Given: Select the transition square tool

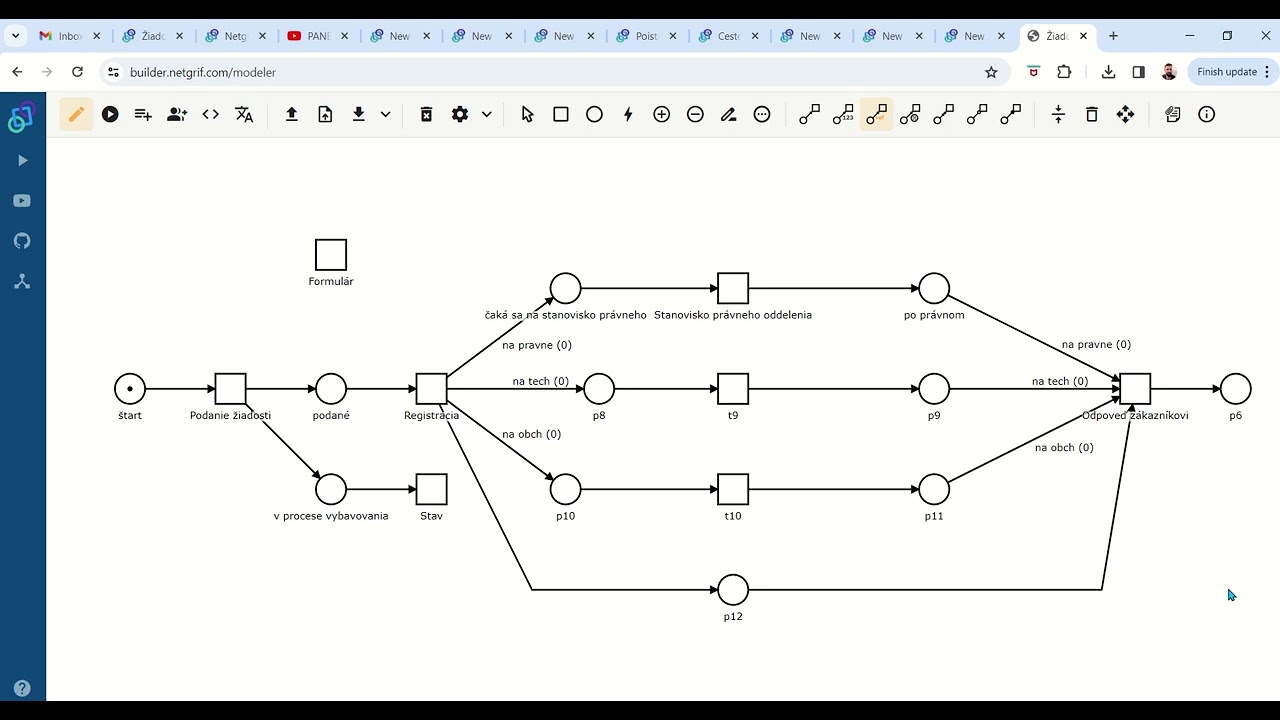Looking at the screenshot, I should click(x=561, y=115).
